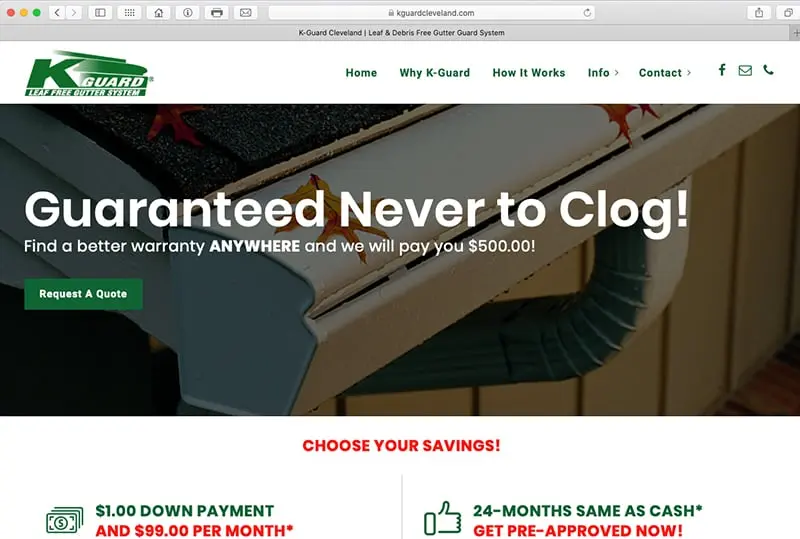
Task: Go to How It Works page
Action: 529,73
